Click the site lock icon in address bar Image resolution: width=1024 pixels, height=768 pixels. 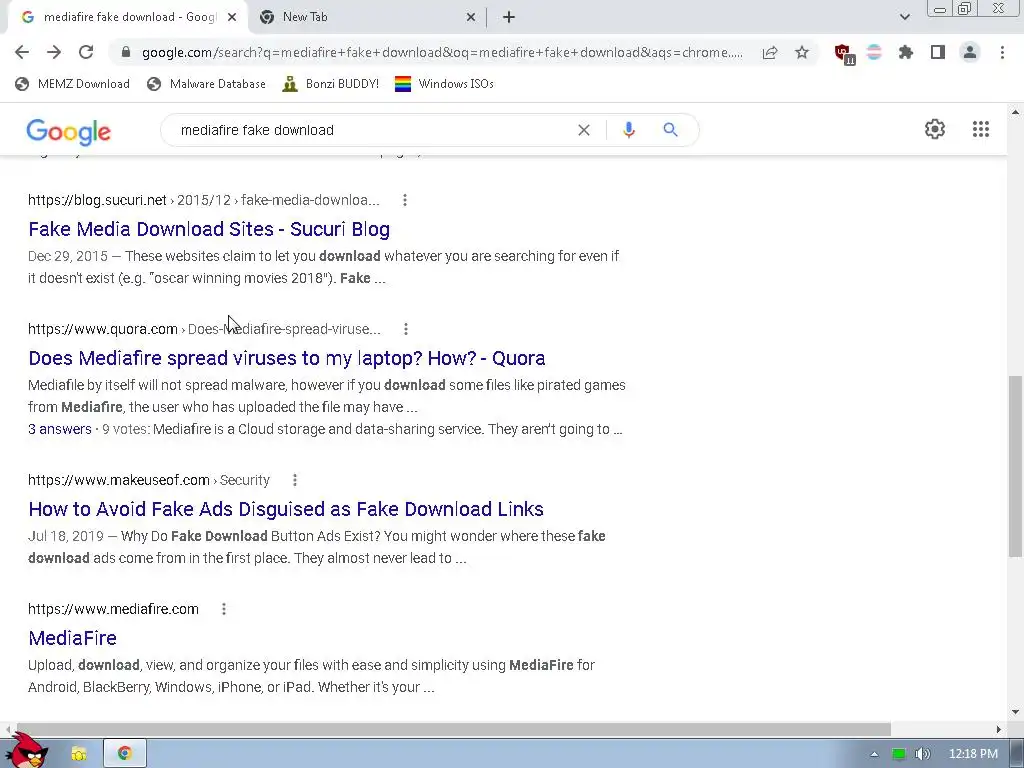pos(126,52)
